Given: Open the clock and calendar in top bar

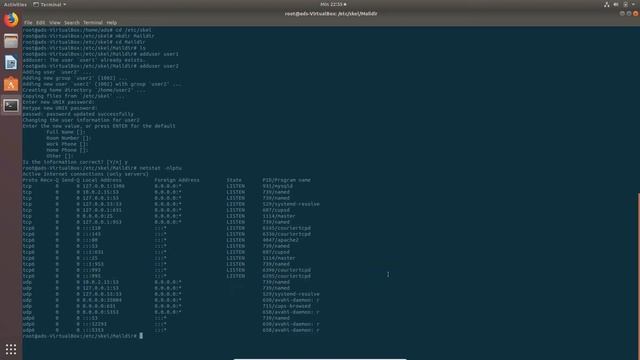Looking at the screenshot, I should pyautogui.click(x=333, y=4).
